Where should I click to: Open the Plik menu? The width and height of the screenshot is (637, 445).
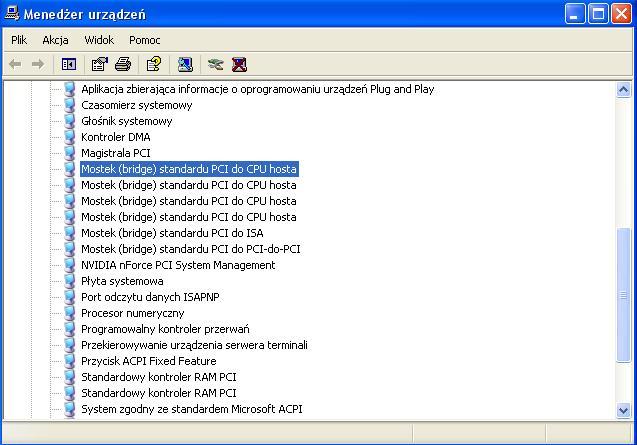coord(19,40)
